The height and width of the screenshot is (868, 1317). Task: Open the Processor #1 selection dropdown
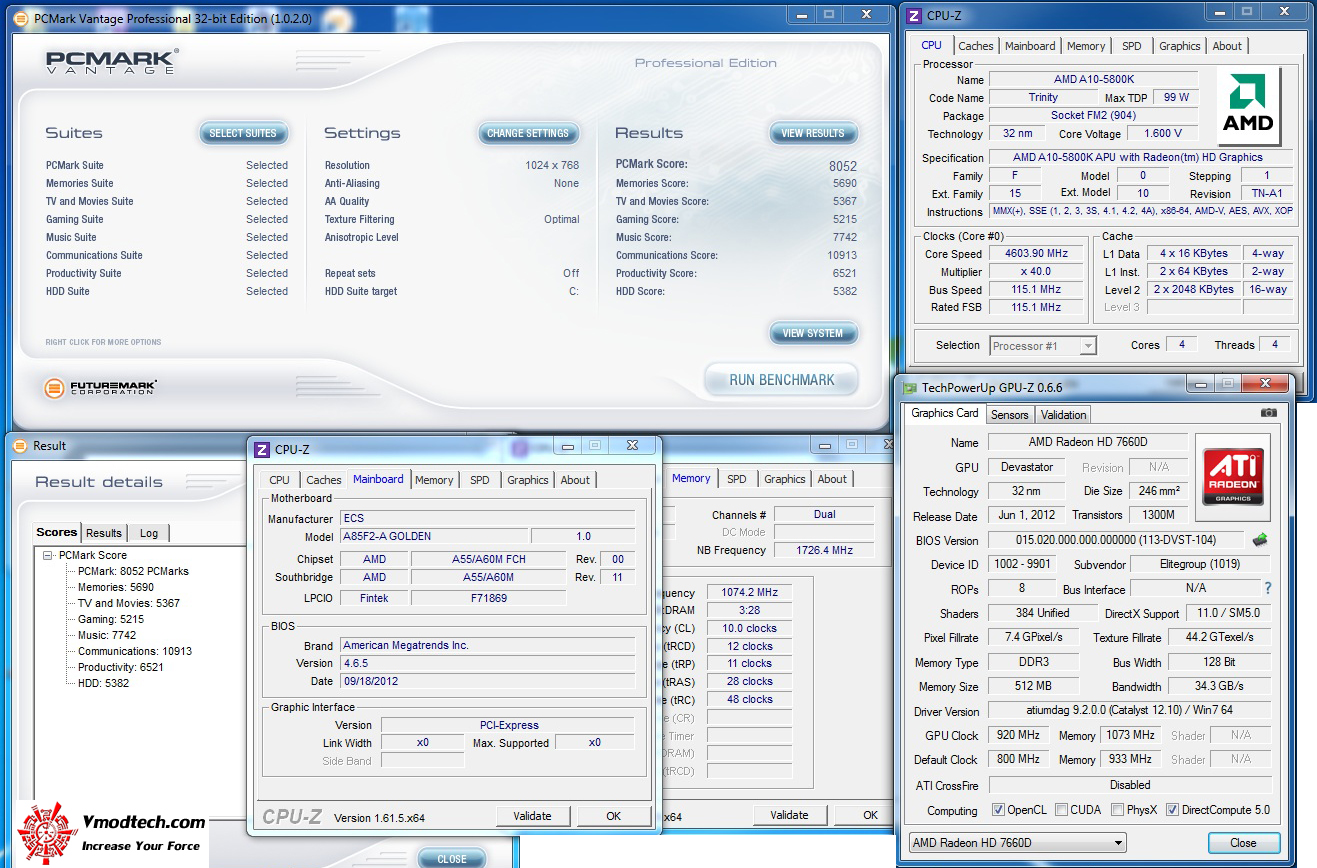click(1043, 346)
